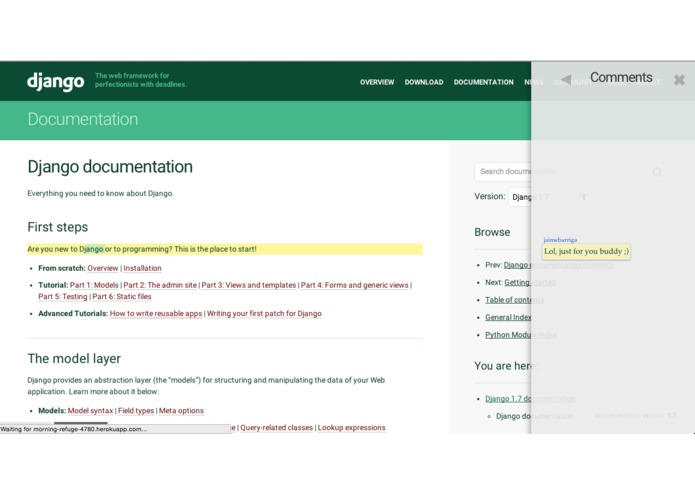Viewport: 695px width, 494px height.
Task: Open the Overview link under From scratch
Action: (x=103, y=268)
